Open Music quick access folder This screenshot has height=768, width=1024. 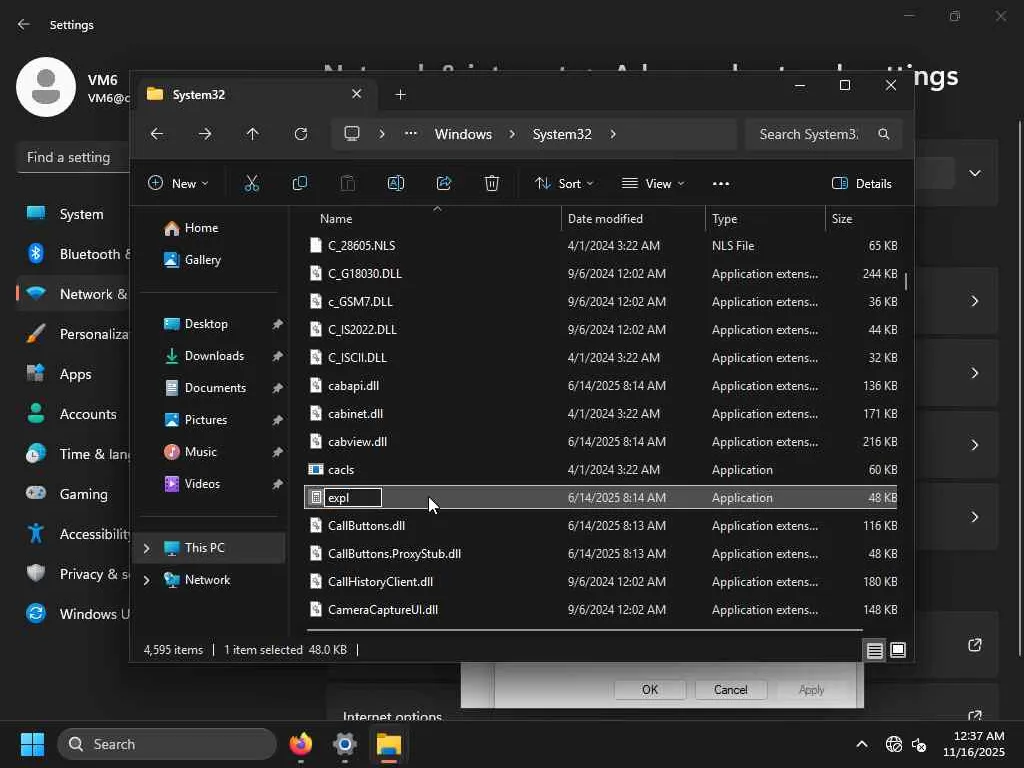pyautogui.click(x=200, y=452)
